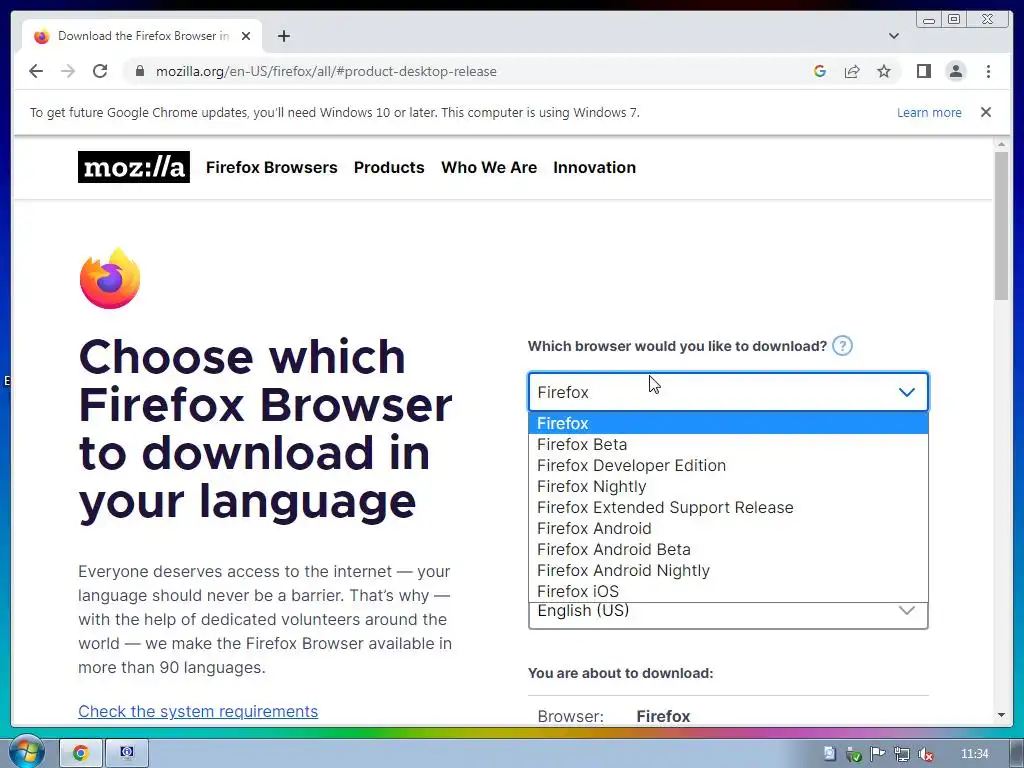Choose Firefox iOS option
Image resolution: width=1024 pixels, height=768 pixels.
[728, 590]
